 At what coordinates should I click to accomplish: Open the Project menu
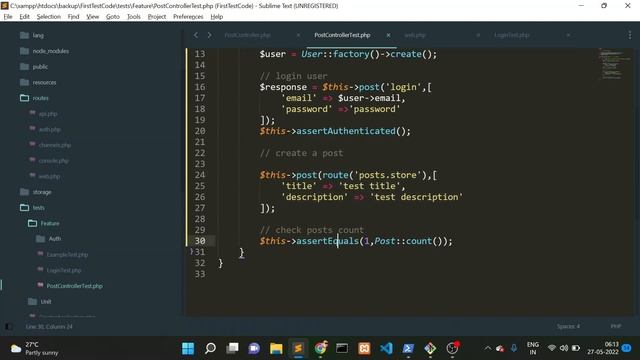pos(157,17)
